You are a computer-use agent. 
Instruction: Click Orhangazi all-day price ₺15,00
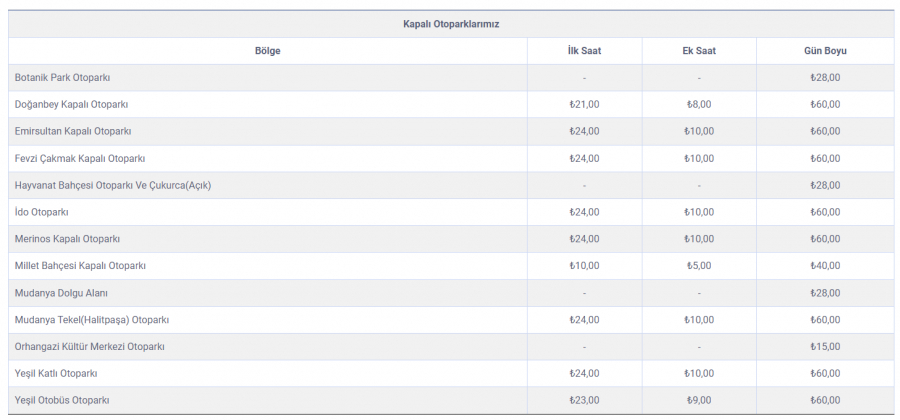(825, 347)
